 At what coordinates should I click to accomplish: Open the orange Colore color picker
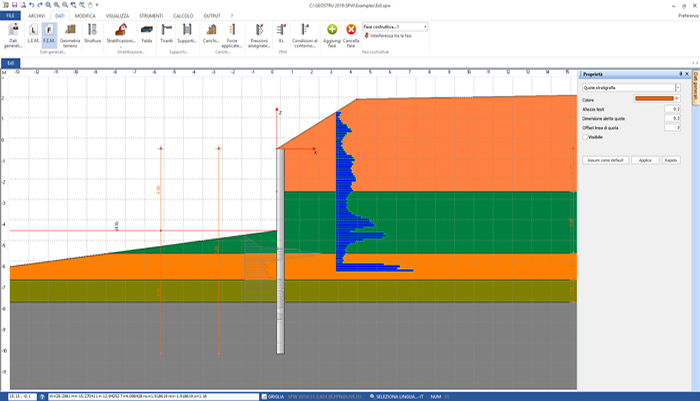pyautogui.click(x=657, y=100)
